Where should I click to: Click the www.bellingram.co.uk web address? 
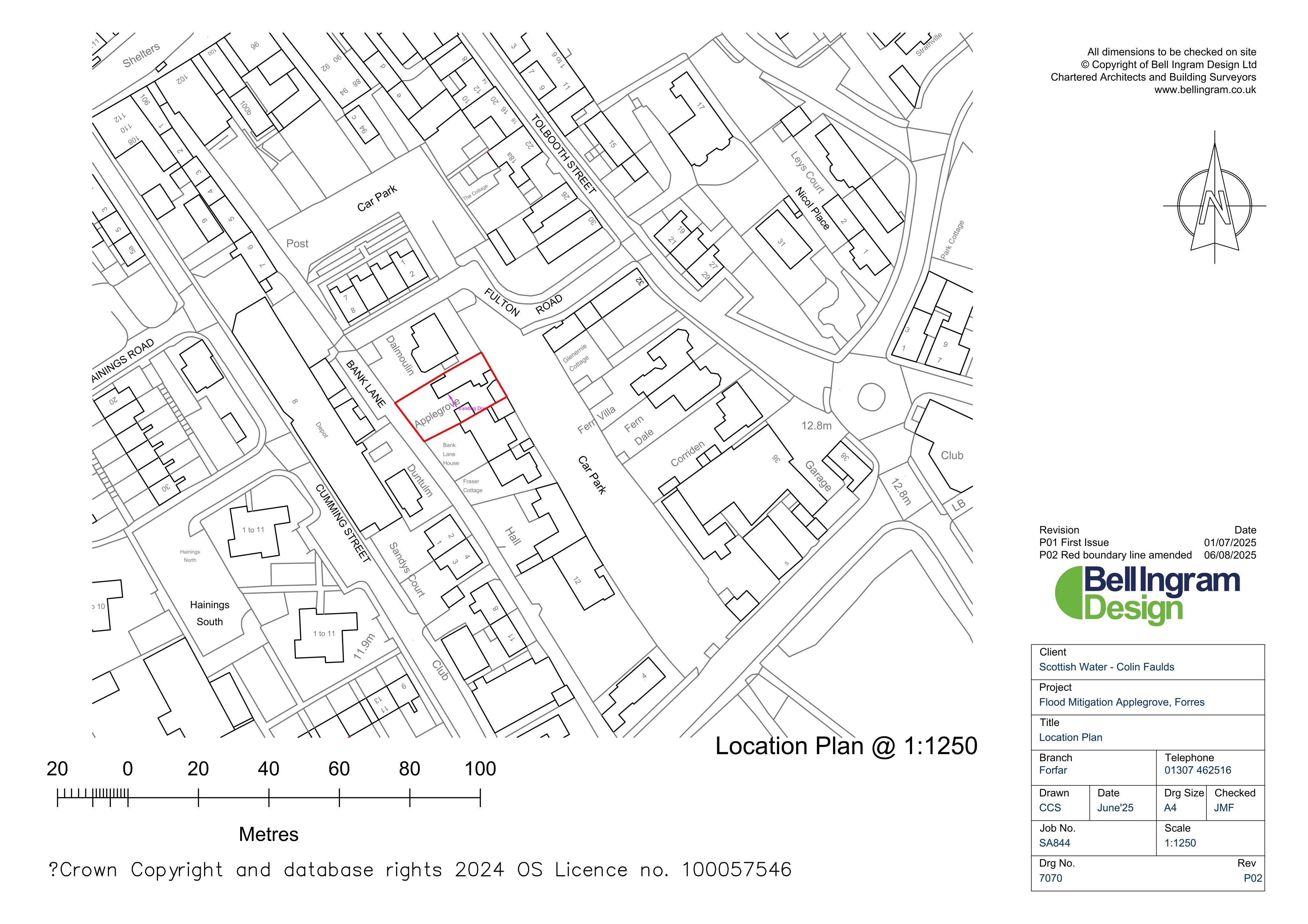[x=1205, y=90]
